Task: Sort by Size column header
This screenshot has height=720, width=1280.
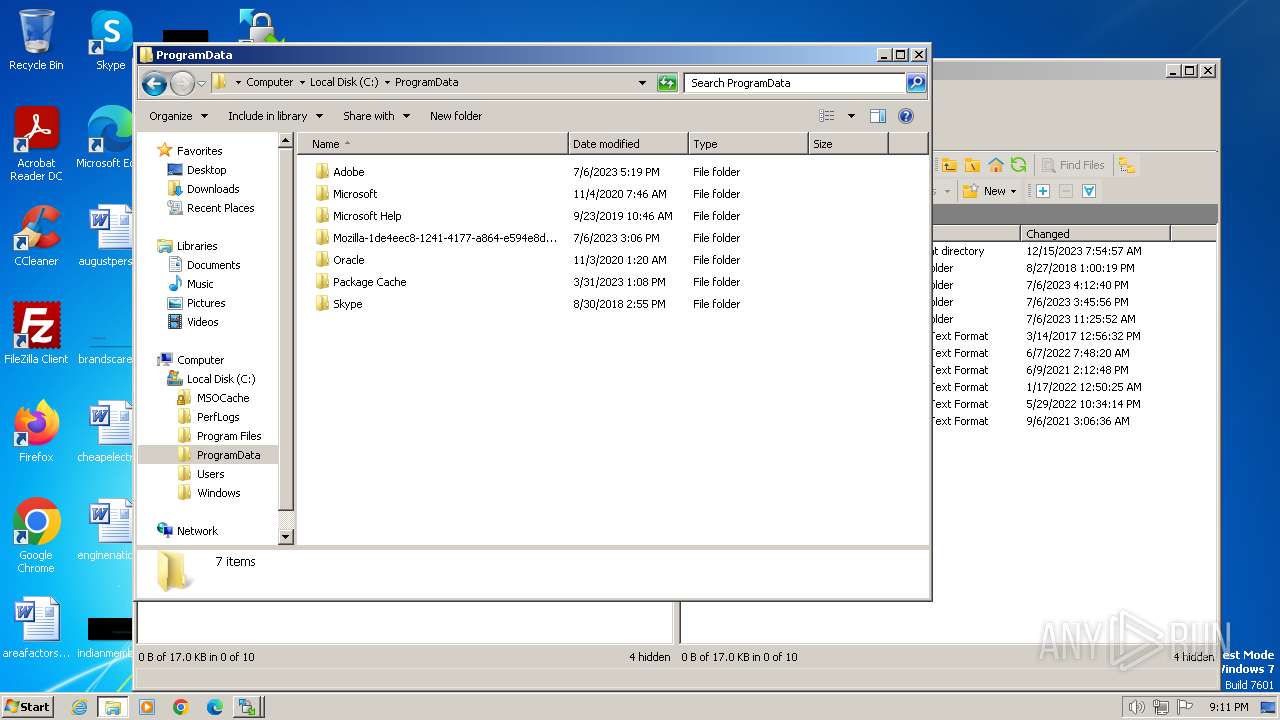Action: pos(848,144)
